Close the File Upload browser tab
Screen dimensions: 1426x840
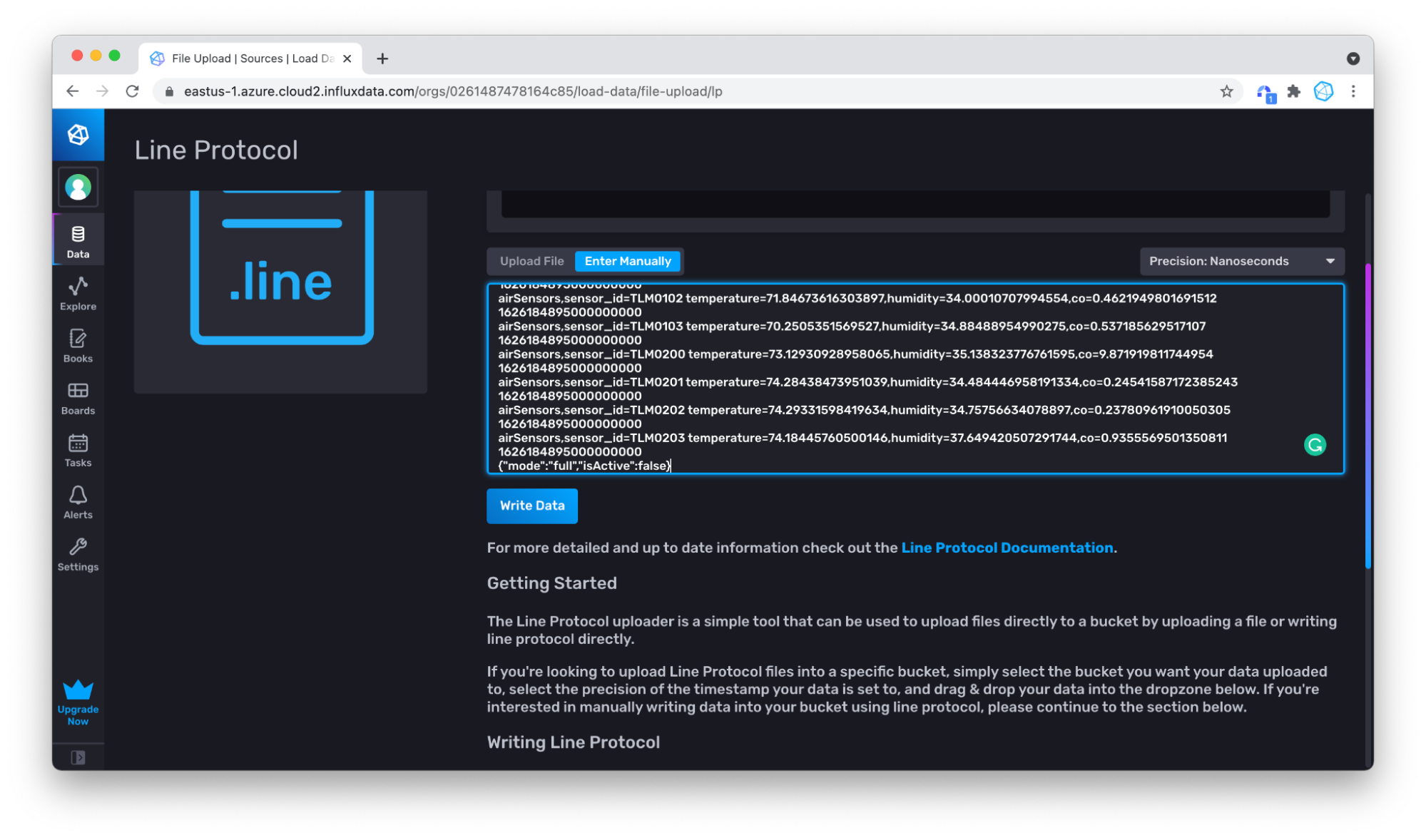(347, 58)
